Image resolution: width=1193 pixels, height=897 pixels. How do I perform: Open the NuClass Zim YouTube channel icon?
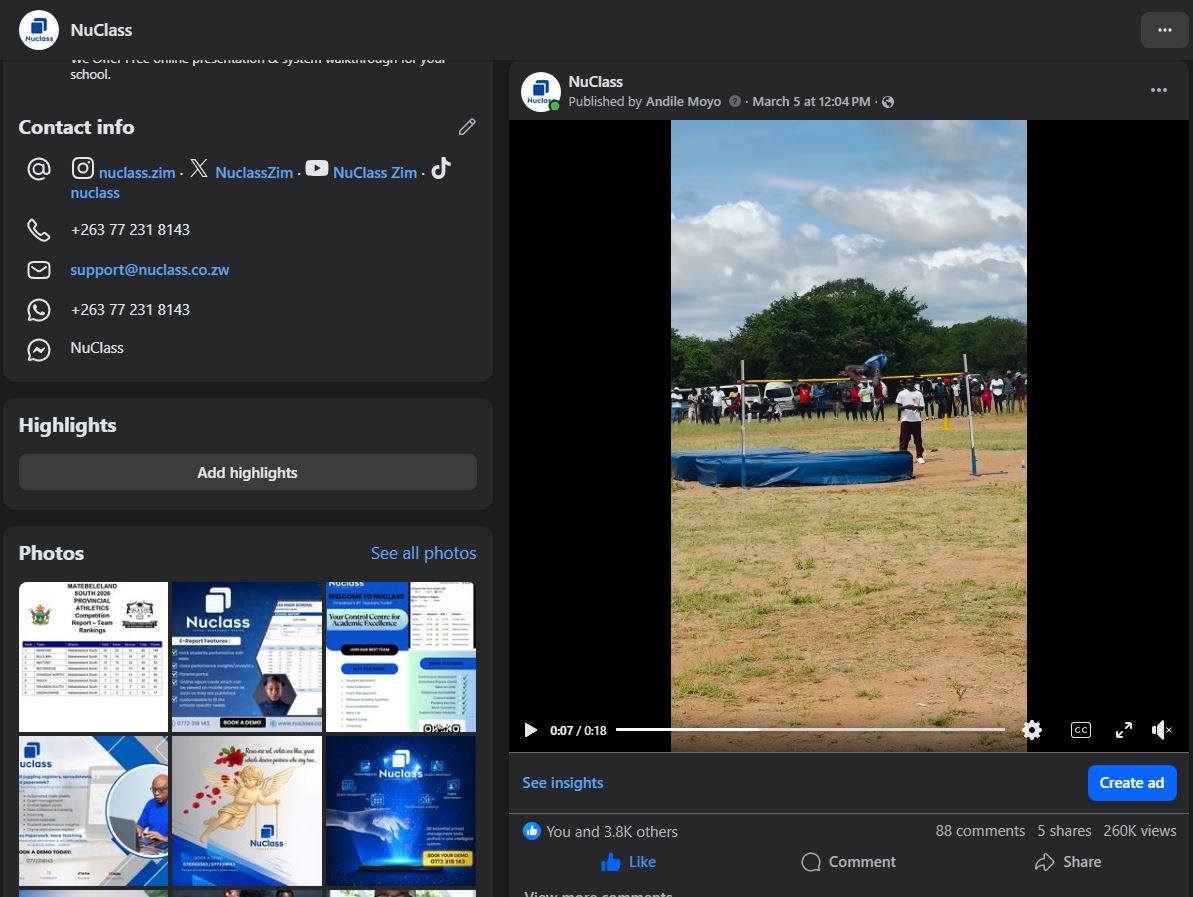coord(317,168)
